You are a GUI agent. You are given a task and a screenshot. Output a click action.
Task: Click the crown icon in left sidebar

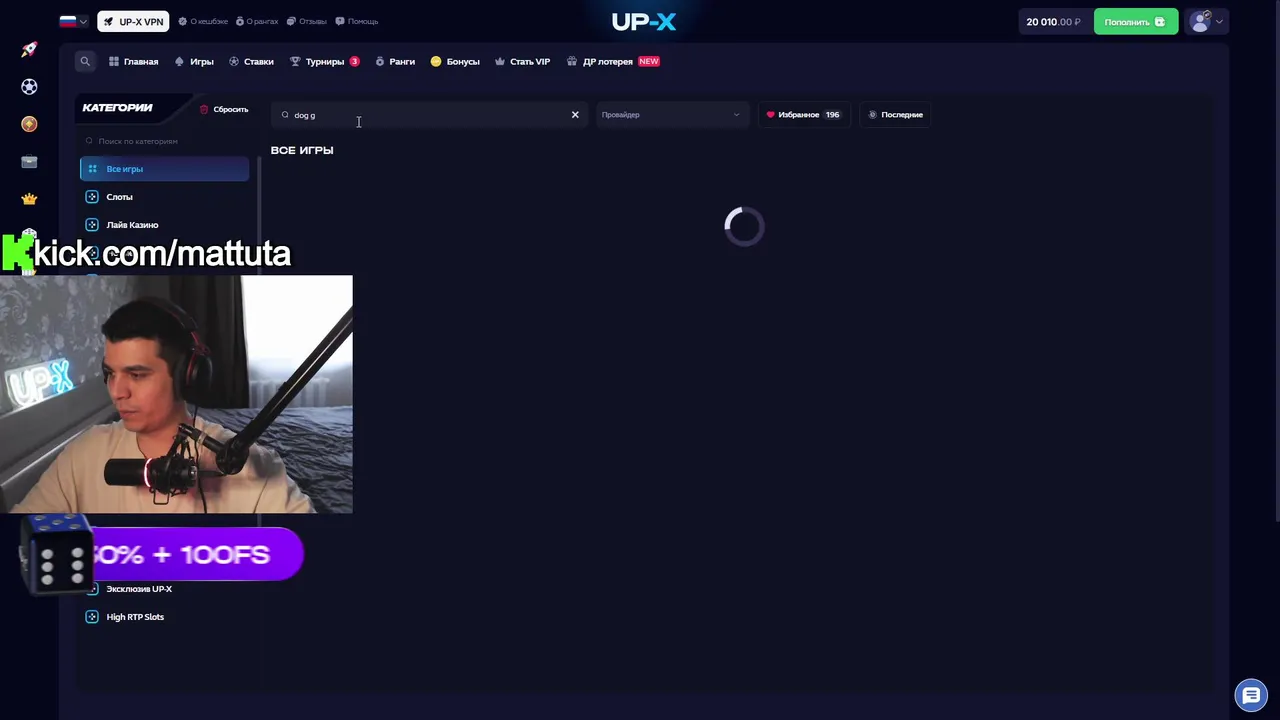(x=29, y=199)
